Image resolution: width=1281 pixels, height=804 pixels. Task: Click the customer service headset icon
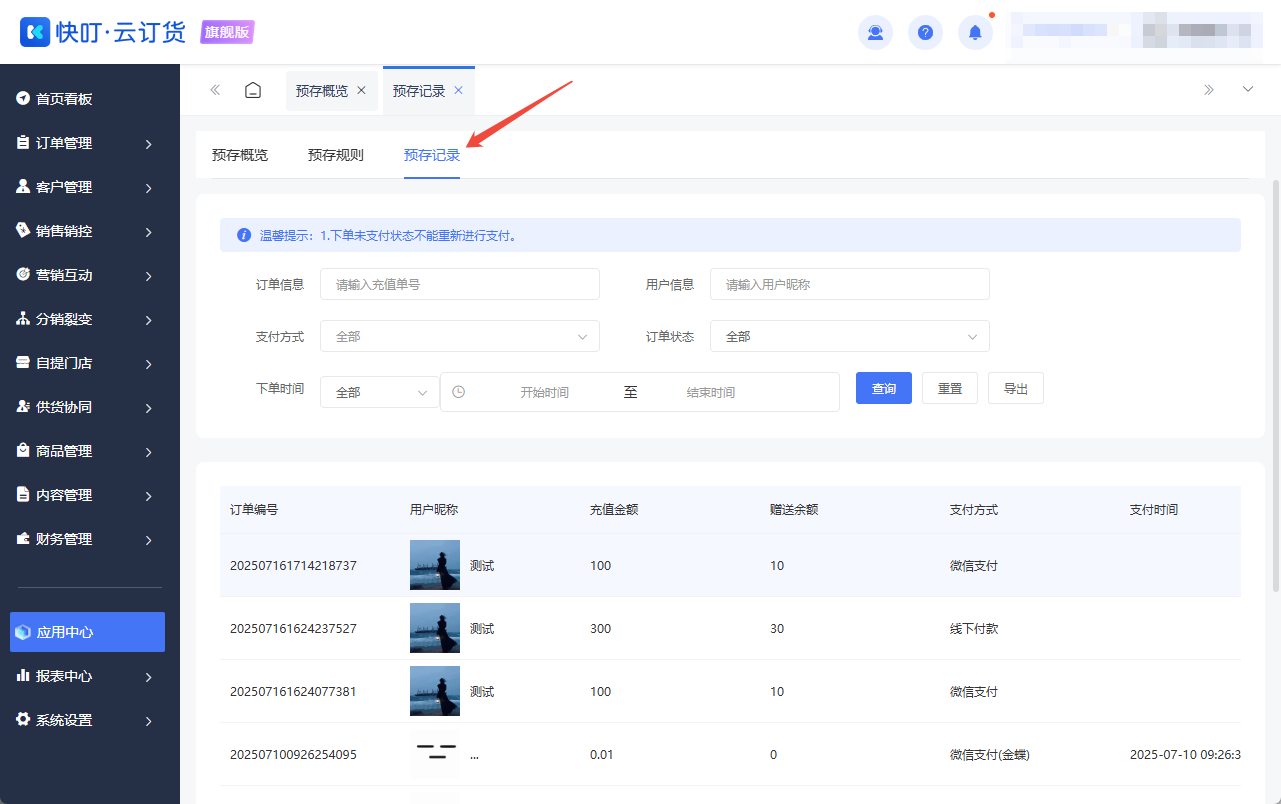875,32
